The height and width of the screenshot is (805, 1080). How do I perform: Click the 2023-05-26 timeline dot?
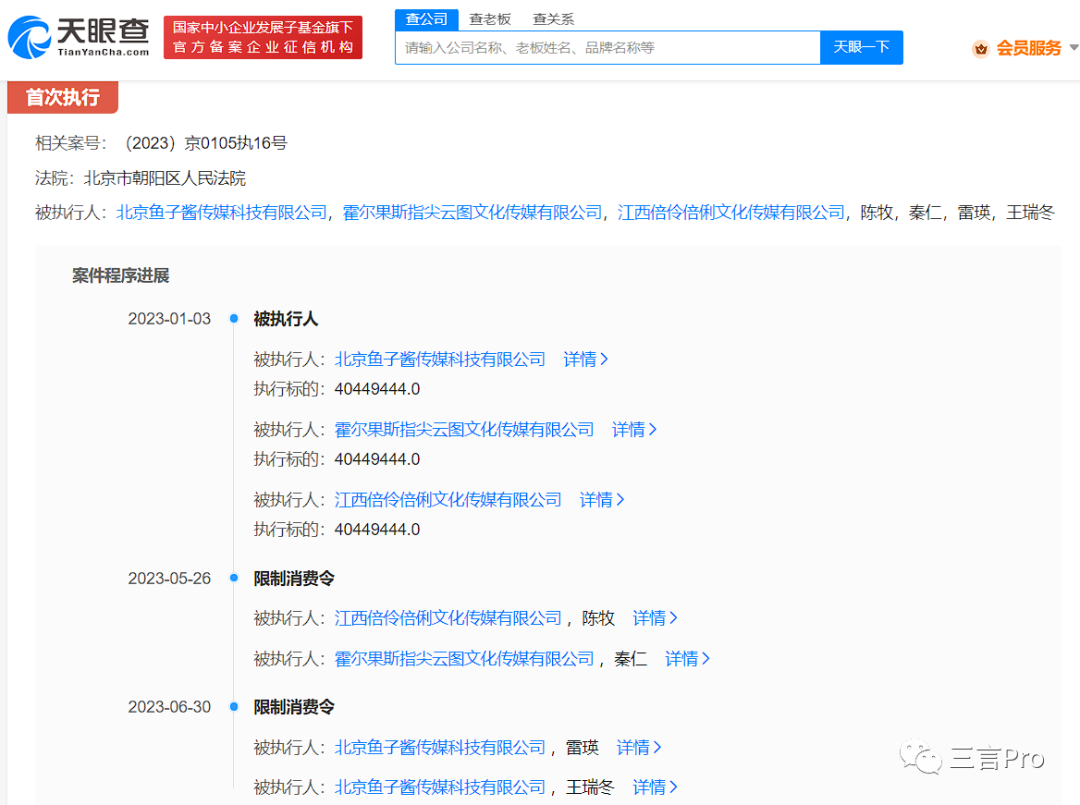tap(234, 578)
